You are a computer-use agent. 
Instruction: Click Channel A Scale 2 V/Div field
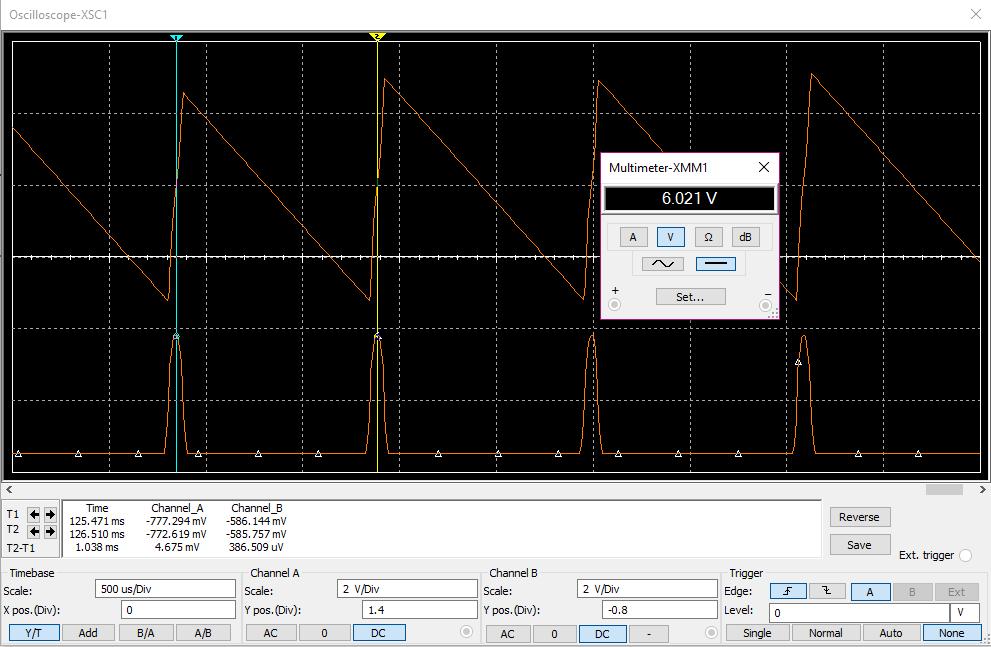407,589
